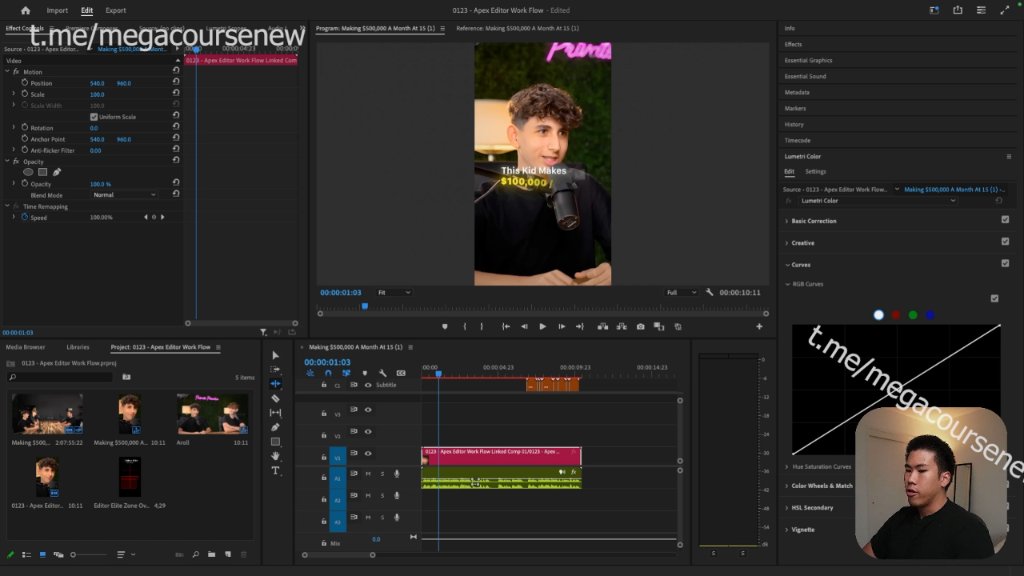
Task: Select the Pen tool in toolbar
Action: (x=276, y=427)
